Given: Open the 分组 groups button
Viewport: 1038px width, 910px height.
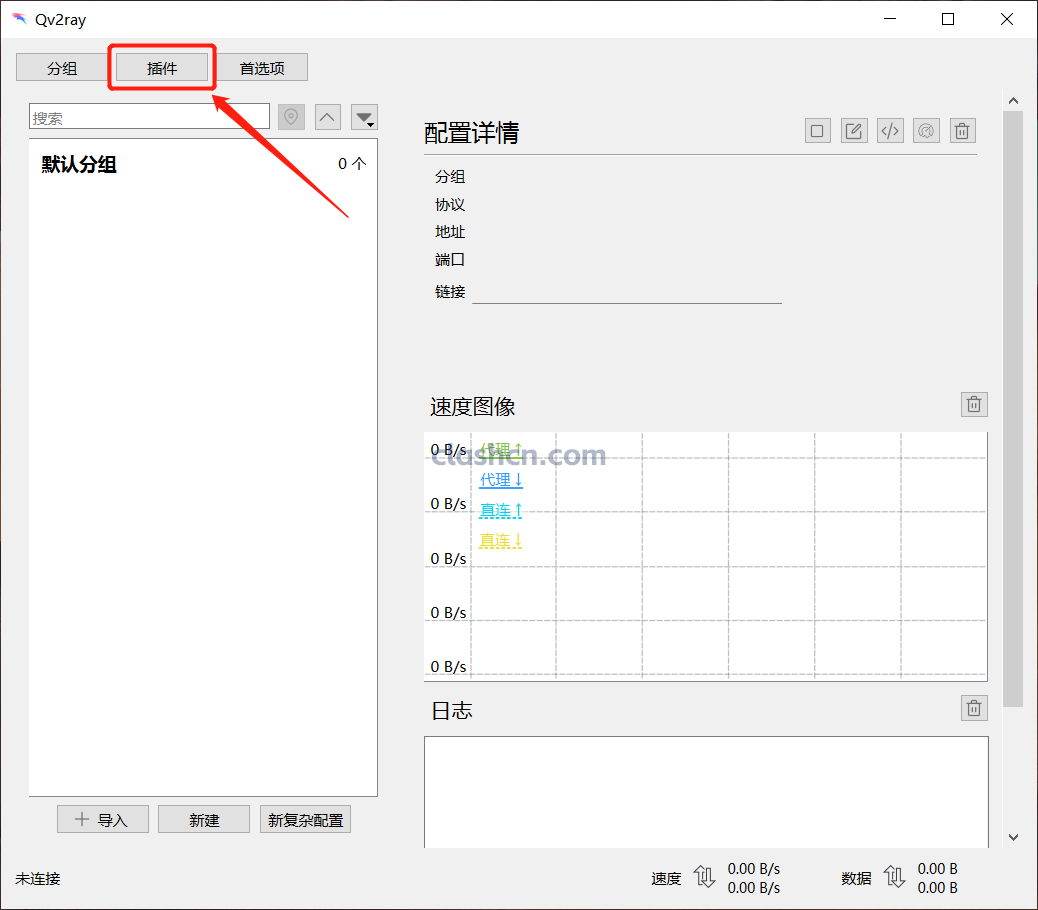Looking at the screenshot, I should click(x=62, y=68).
